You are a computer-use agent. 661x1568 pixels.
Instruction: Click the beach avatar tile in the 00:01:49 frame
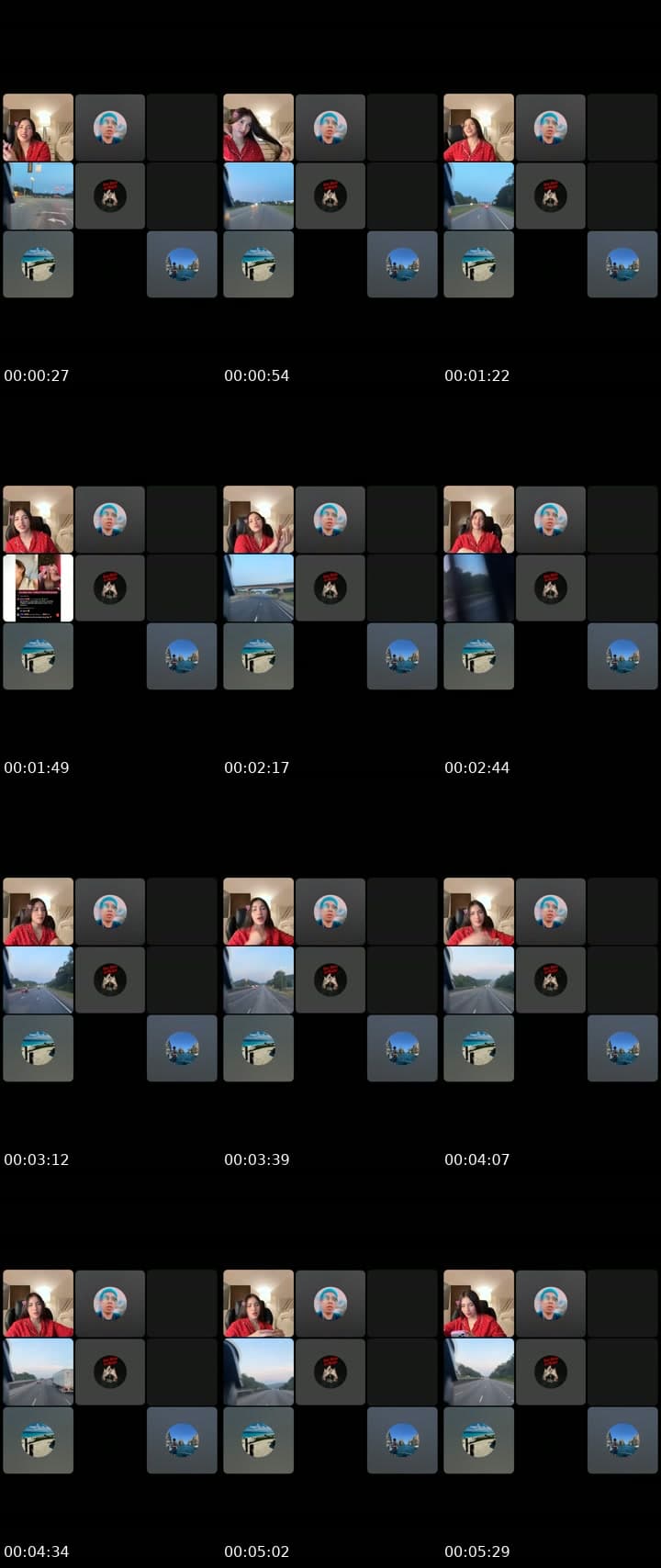(38, 656)
